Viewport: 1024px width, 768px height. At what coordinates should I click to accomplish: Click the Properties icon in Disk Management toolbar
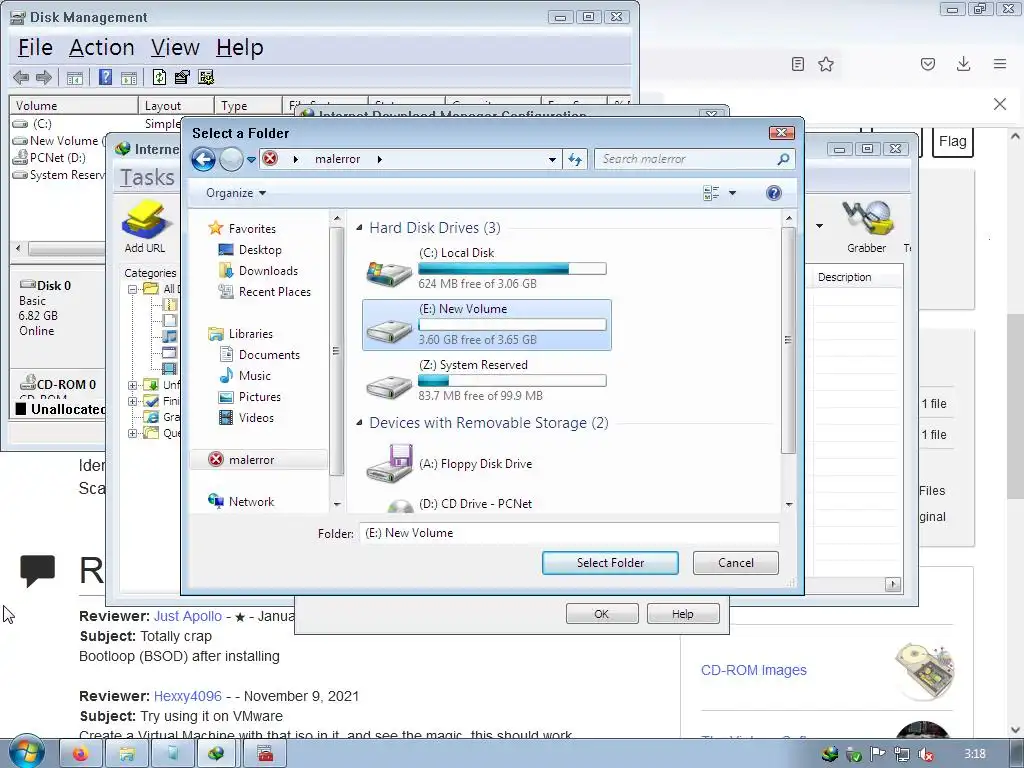pyautogui.click(x=182, y=78)
